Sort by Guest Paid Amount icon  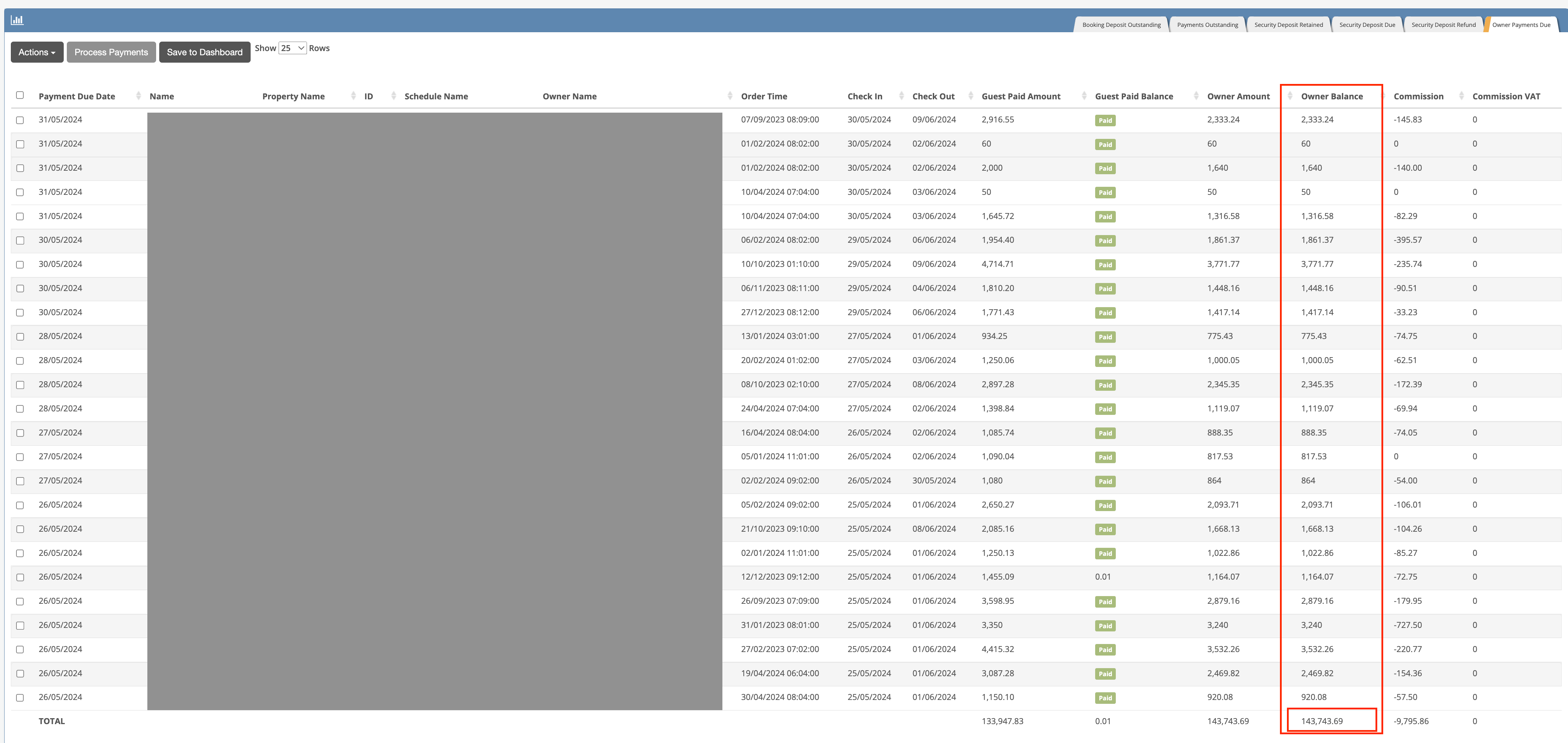(x=1084, y=96)
